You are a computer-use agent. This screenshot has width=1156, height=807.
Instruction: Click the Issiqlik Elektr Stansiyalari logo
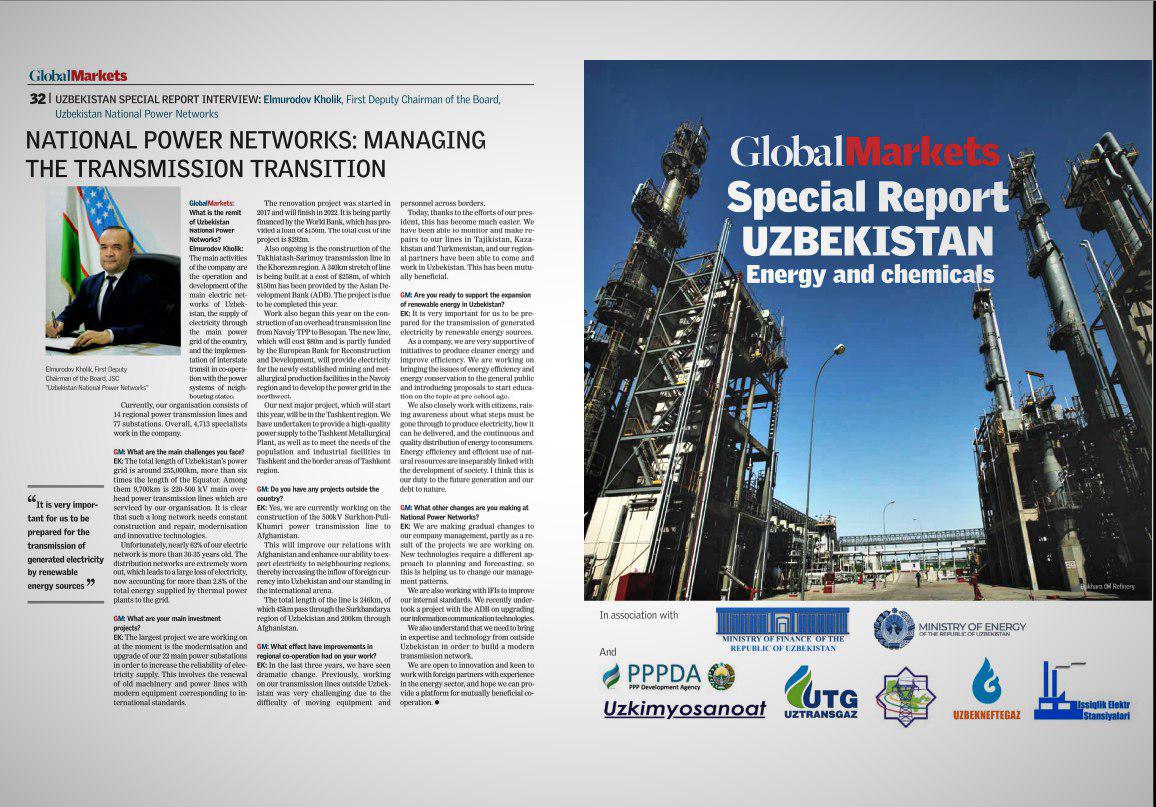[x=1082, y=691]
